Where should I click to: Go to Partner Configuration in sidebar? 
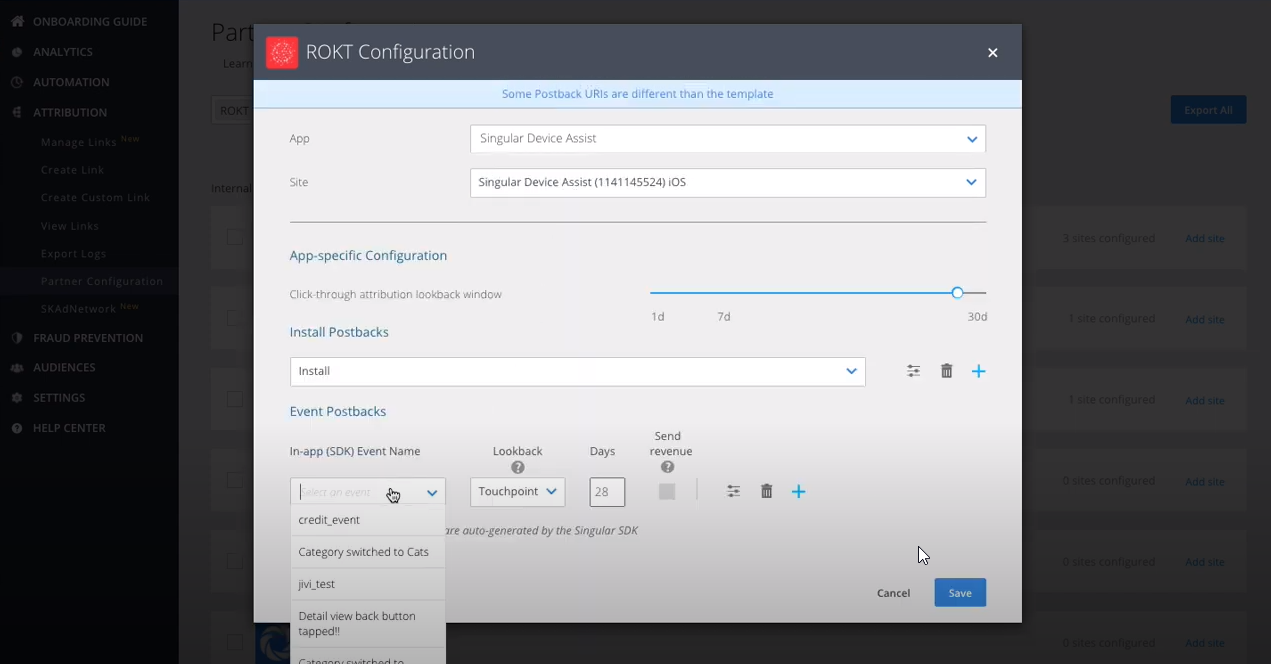101,282
